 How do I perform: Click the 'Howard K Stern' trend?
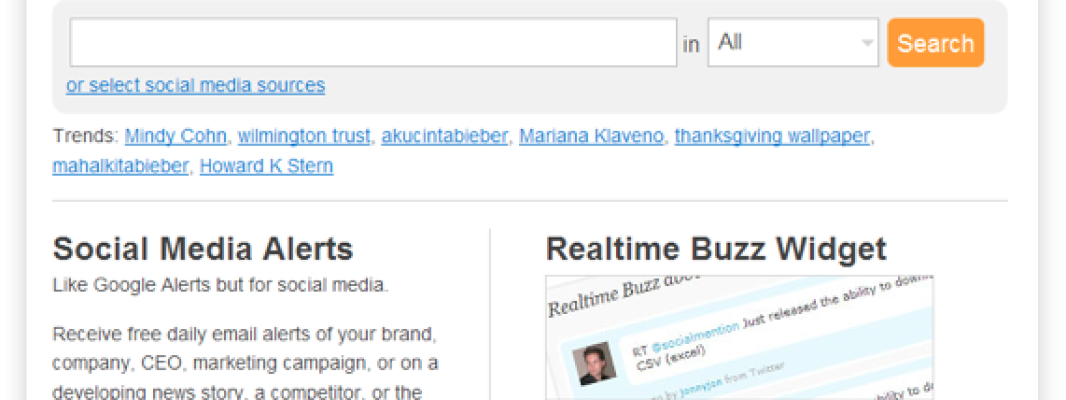tap(266, 166)
